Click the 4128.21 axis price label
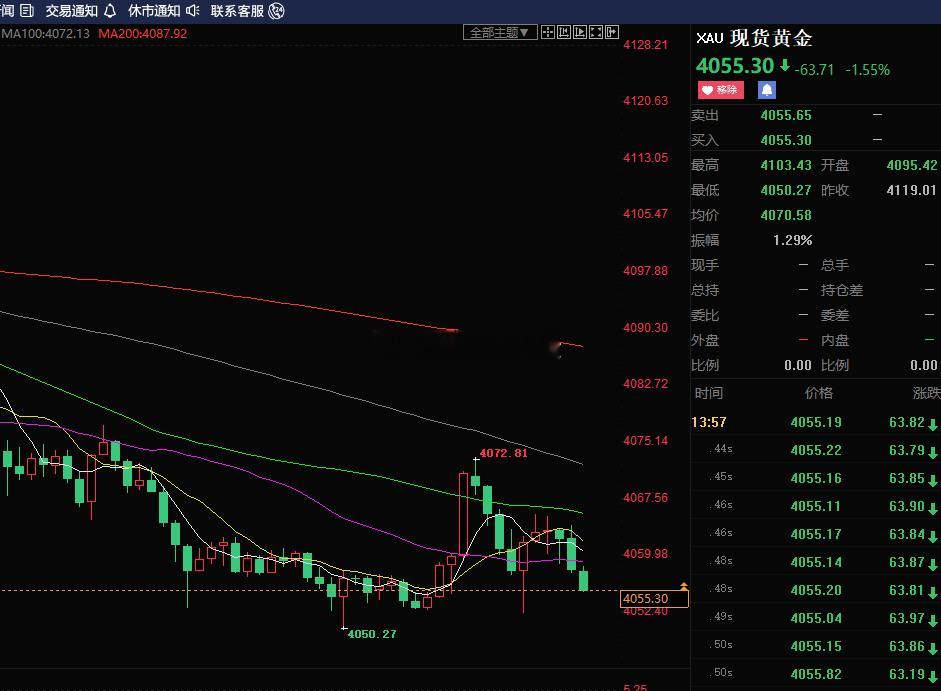This screenshot has width=941, height=691. (645, 45)
